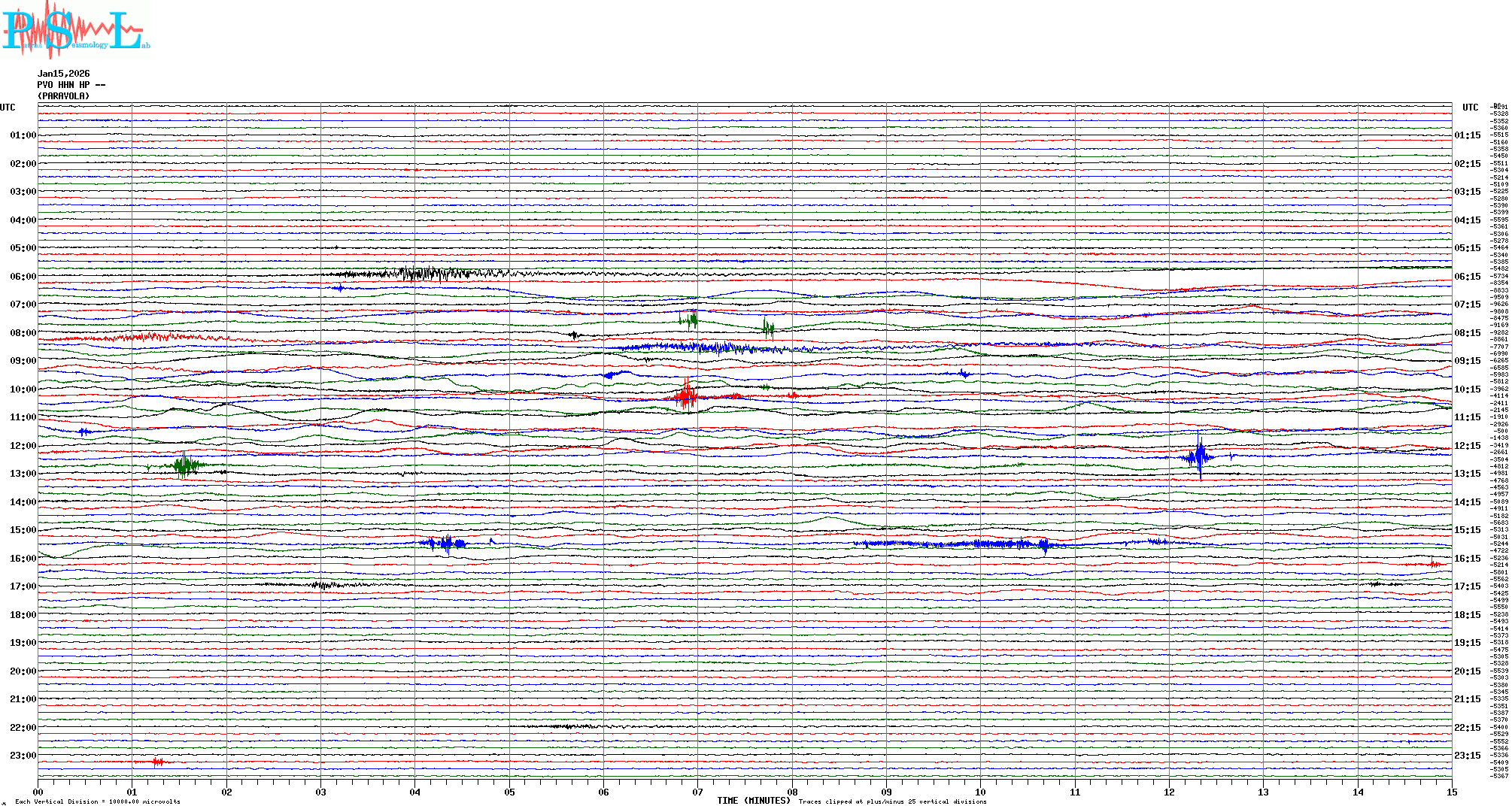Click the large blue seismic burst near 12:15

(1198, 456)
